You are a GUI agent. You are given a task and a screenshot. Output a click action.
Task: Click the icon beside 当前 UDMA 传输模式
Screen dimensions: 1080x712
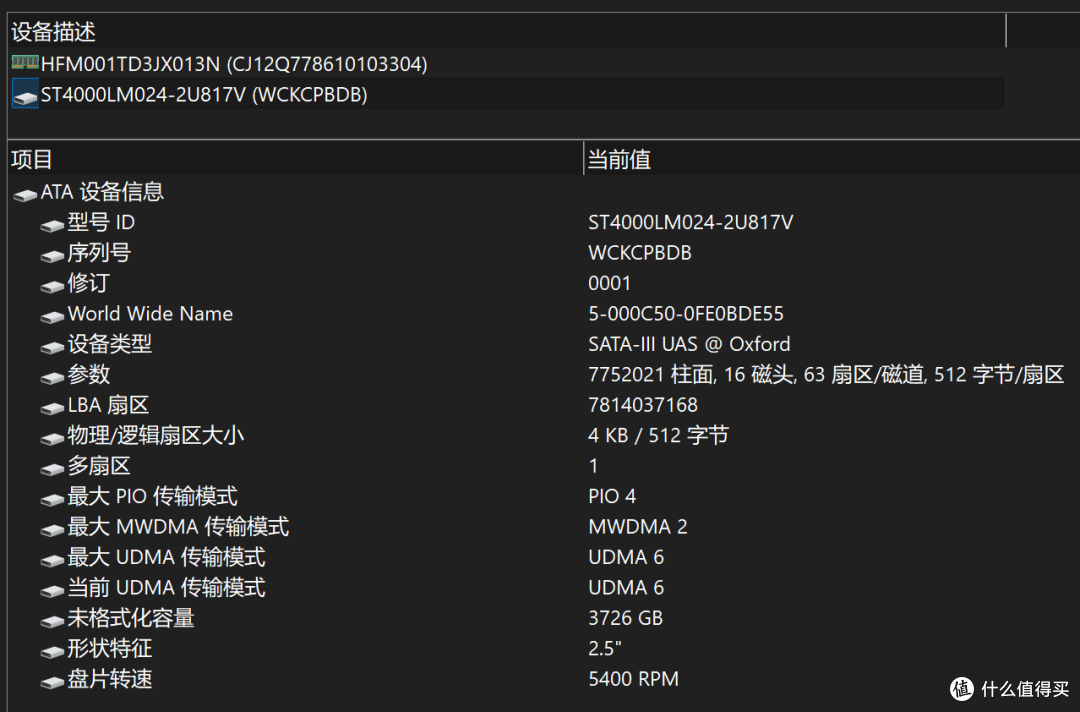coord(52,590)
